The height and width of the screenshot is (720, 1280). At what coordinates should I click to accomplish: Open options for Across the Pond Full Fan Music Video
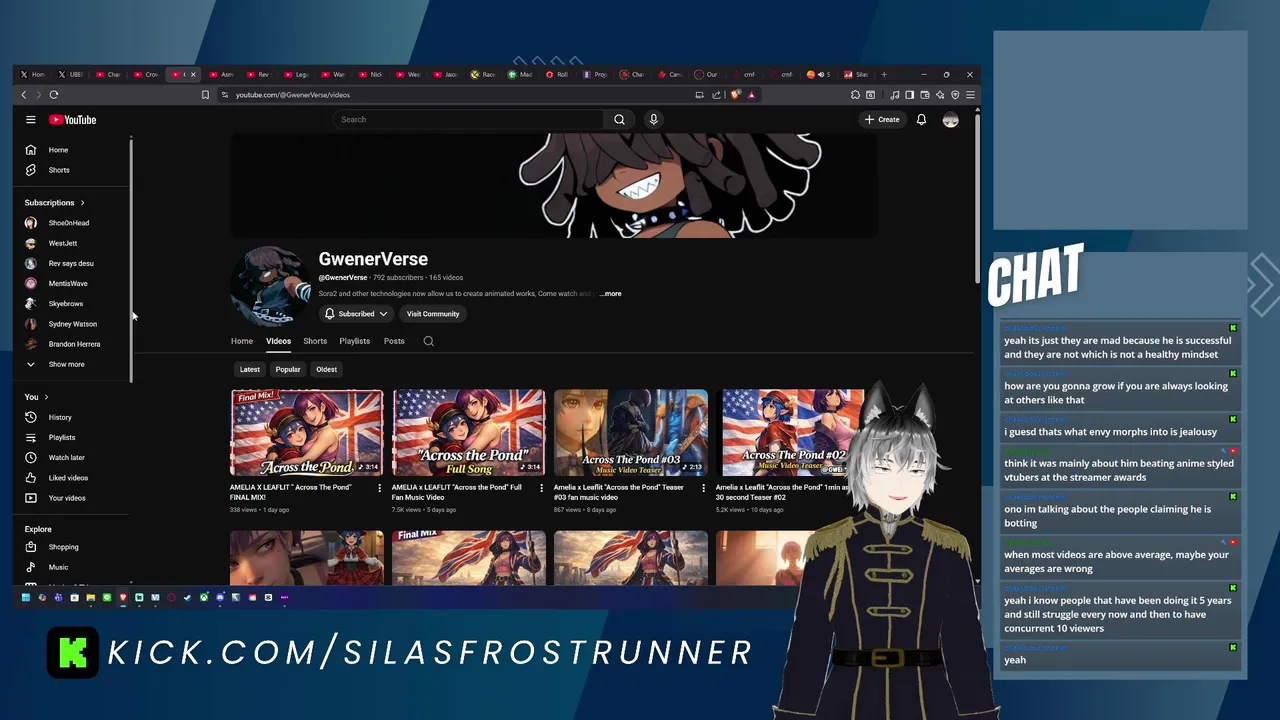click(x=541, y=488)
